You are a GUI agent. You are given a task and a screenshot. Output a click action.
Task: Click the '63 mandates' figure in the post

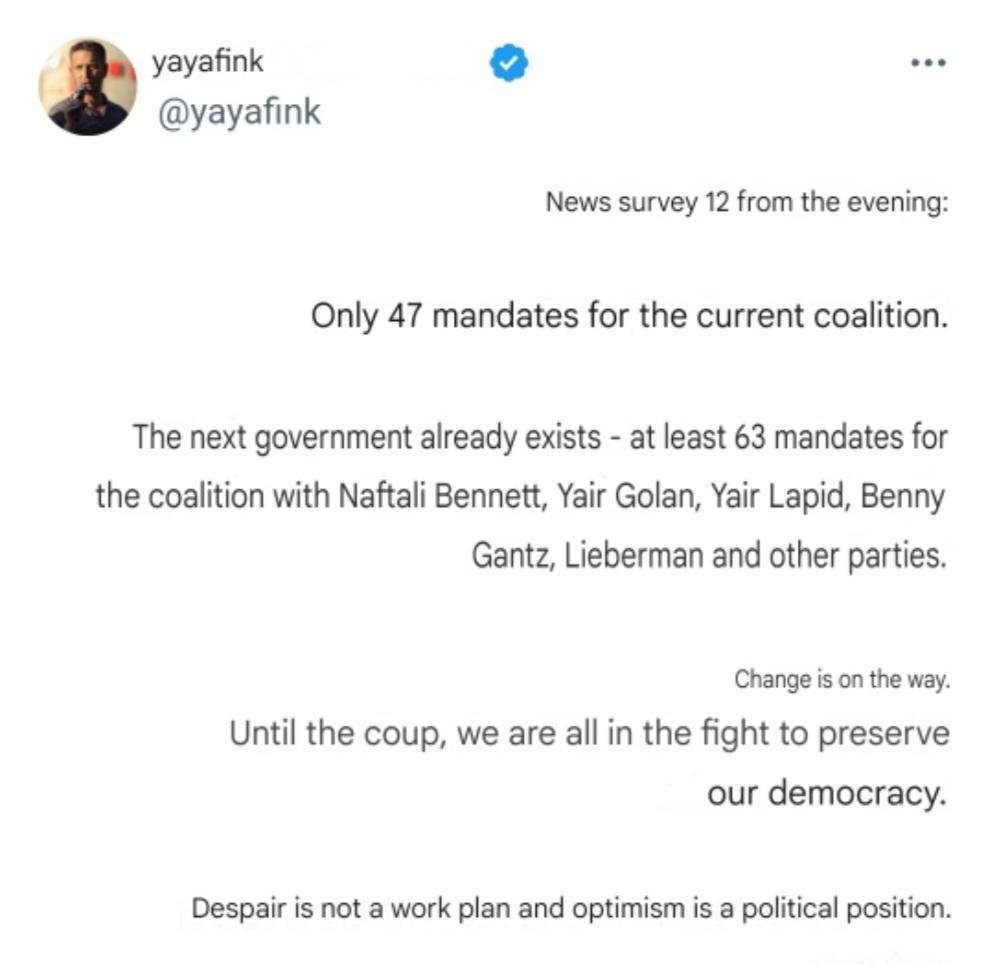(819, 437)
